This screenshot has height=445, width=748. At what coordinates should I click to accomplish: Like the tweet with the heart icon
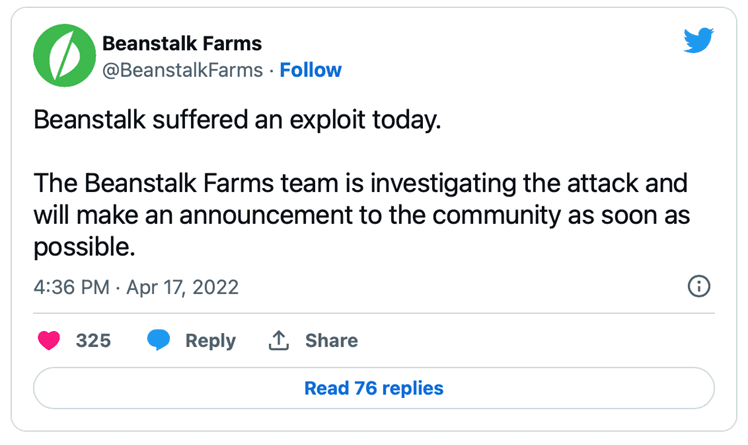tap(49, 341)
